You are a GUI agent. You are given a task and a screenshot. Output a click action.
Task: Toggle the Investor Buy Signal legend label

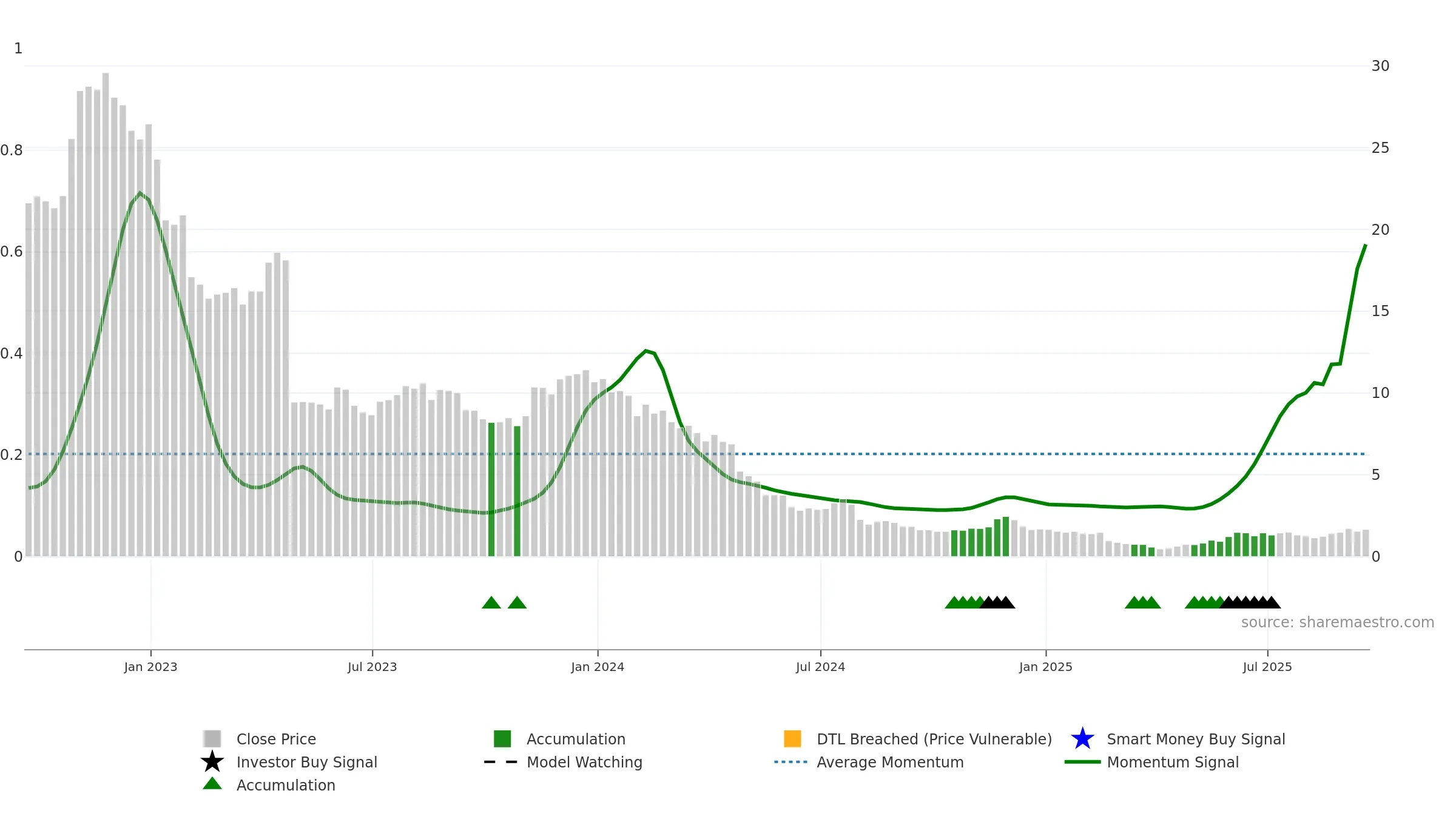[307, 762]
